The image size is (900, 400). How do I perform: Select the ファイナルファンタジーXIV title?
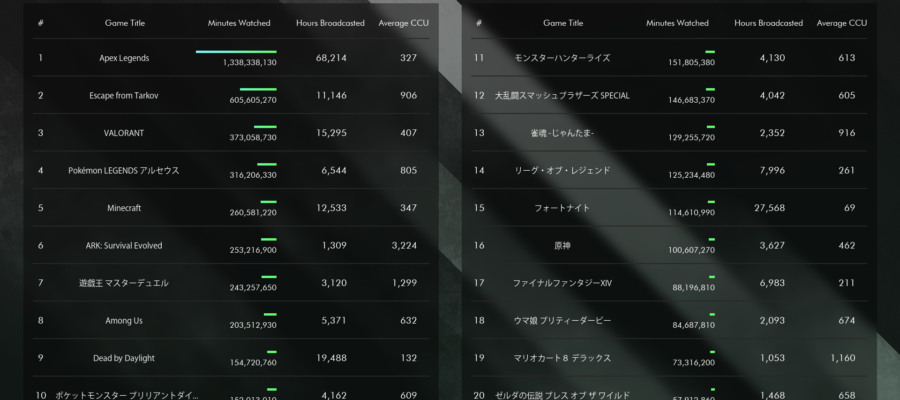pyautogui.click(x=562, y=283)
